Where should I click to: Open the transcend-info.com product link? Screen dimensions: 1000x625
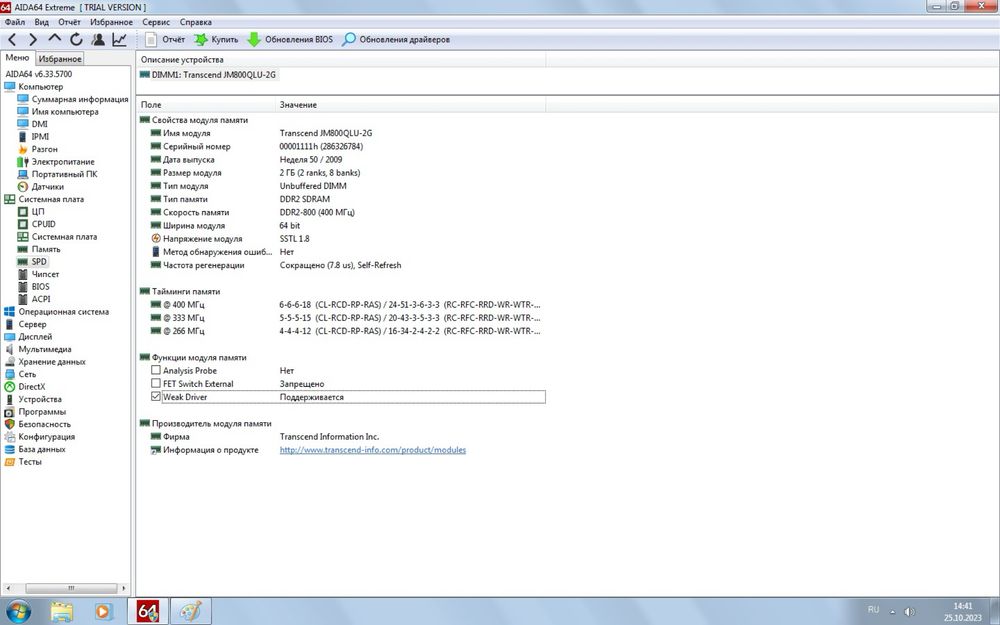(x=373, y=450)
